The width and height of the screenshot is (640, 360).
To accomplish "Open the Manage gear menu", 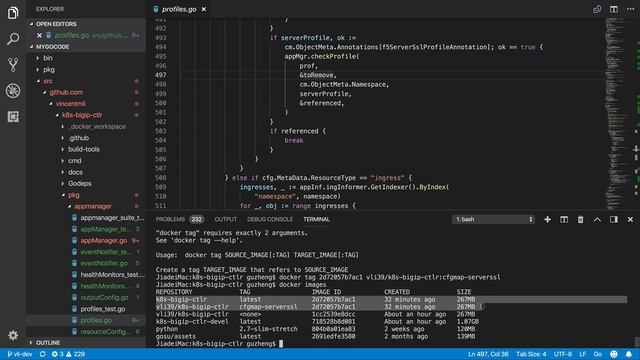I will pyautogui.click(x=13, y=335).
